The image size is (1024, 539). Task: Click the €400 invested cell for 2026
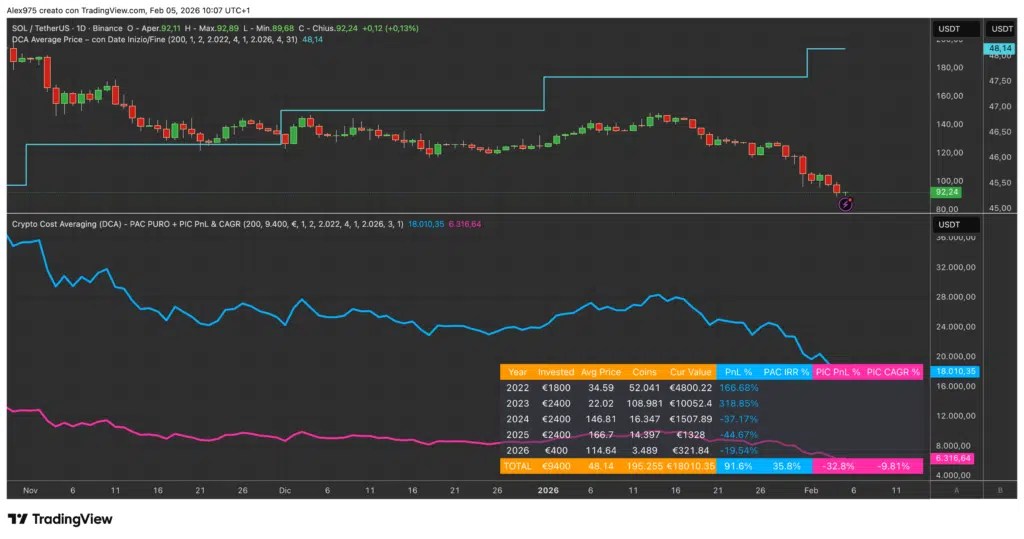coord(556,450)
